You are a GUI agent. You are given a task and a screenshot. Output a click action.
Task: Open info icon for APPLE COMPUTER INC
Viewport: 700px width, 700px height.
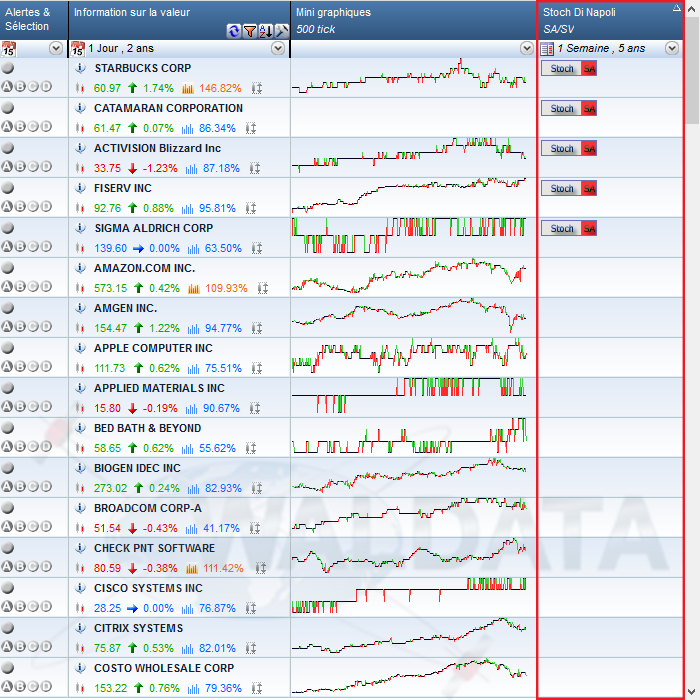(80, 348)
